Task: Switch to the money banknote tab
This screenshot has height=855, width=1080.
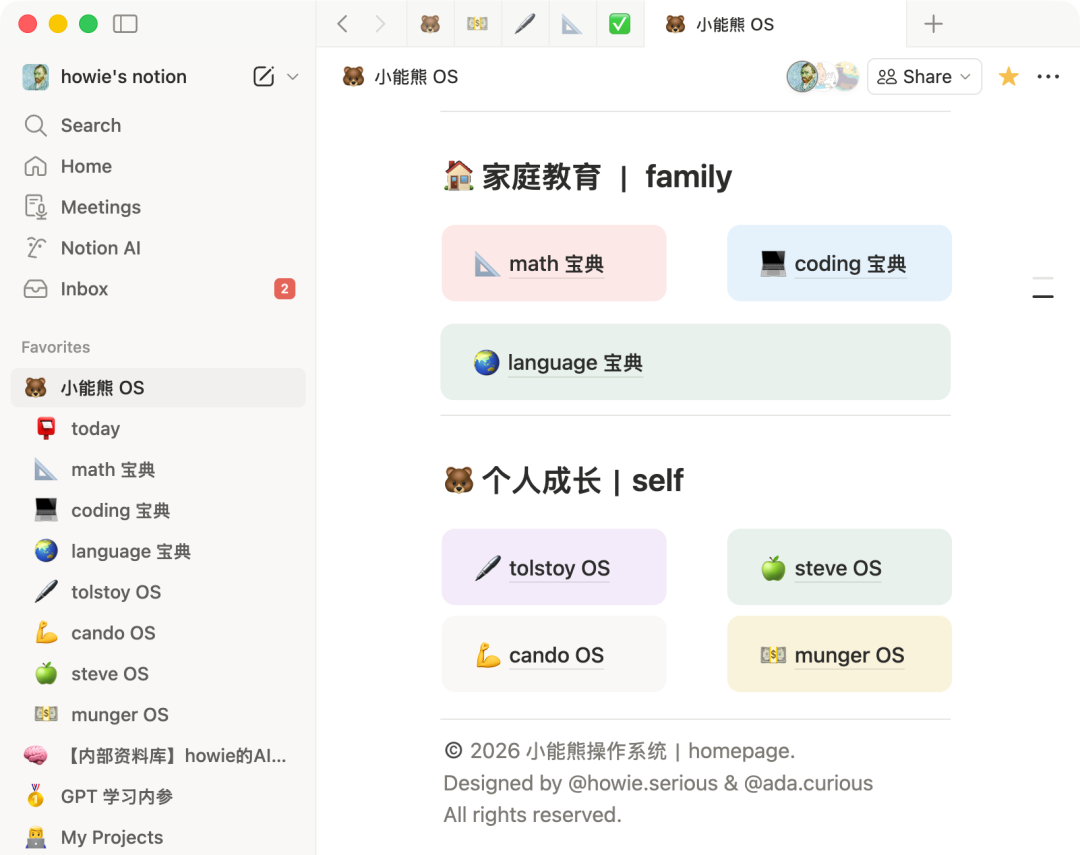Action: coord(477,24)
